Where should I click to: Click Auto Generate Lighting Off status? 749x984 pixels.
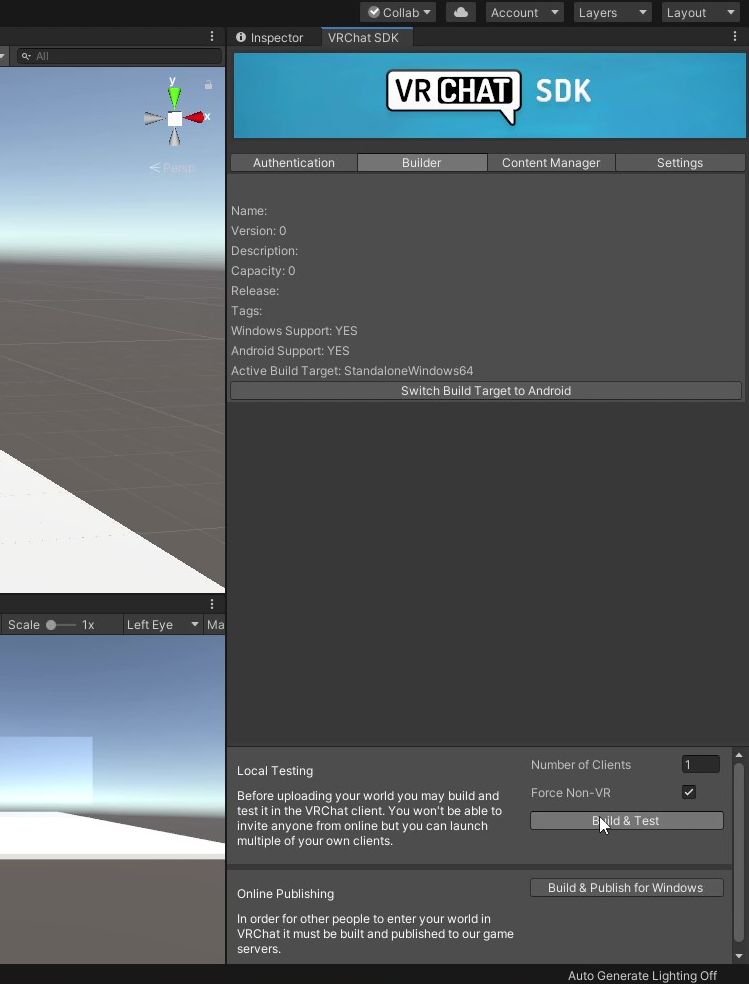(x=642, y=975)
